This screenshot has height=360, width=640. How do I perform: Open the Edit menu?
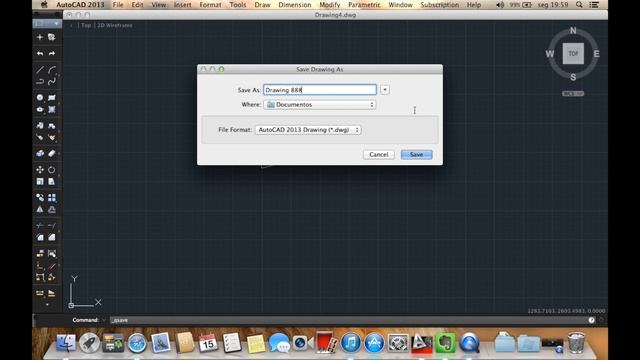point(137,5)
